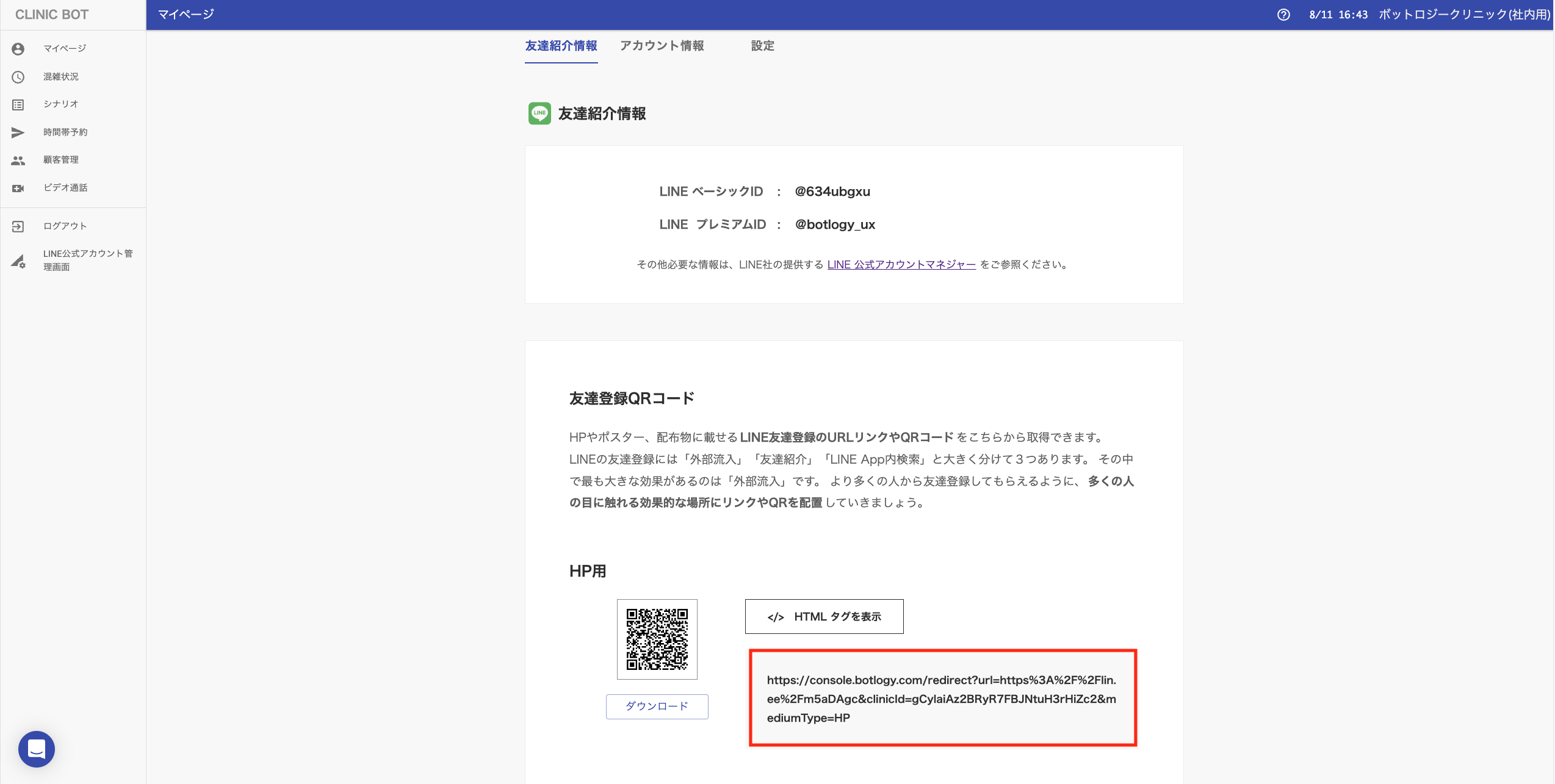Open the chat support bubble widget
Viewport: 1555px width, 784px height.
tap(37, 749)
